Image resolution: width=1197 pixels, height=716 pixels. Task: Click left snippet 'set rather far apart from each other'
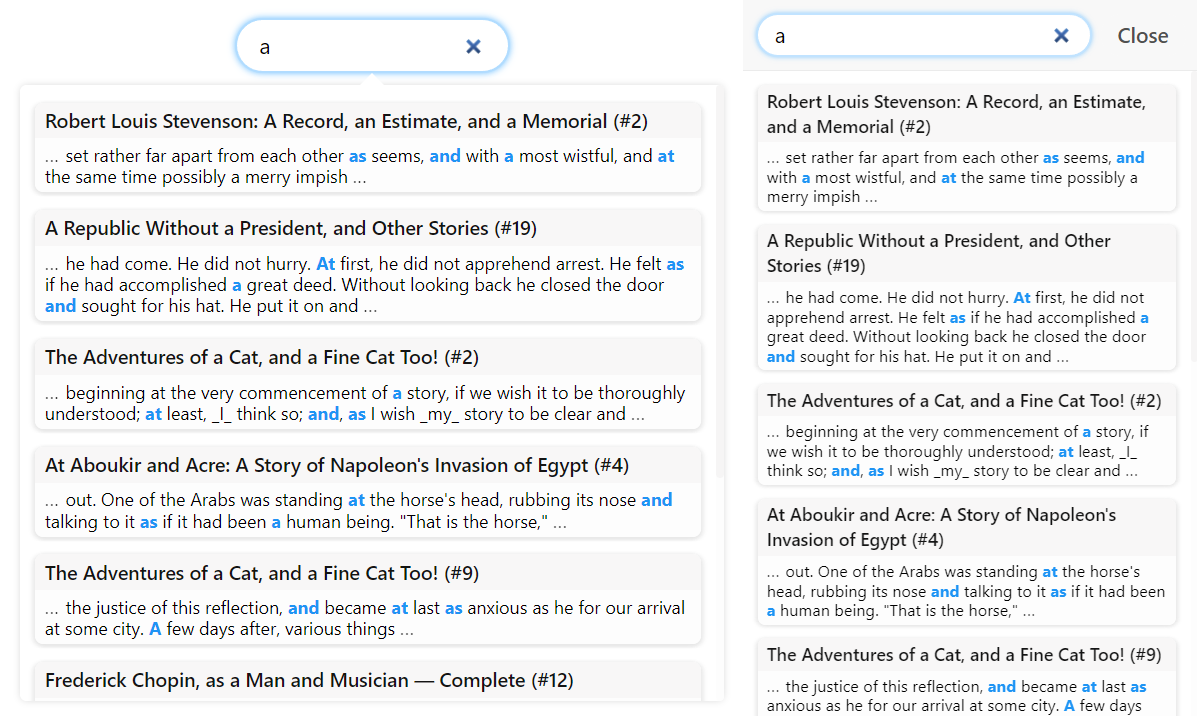(205, 156)
